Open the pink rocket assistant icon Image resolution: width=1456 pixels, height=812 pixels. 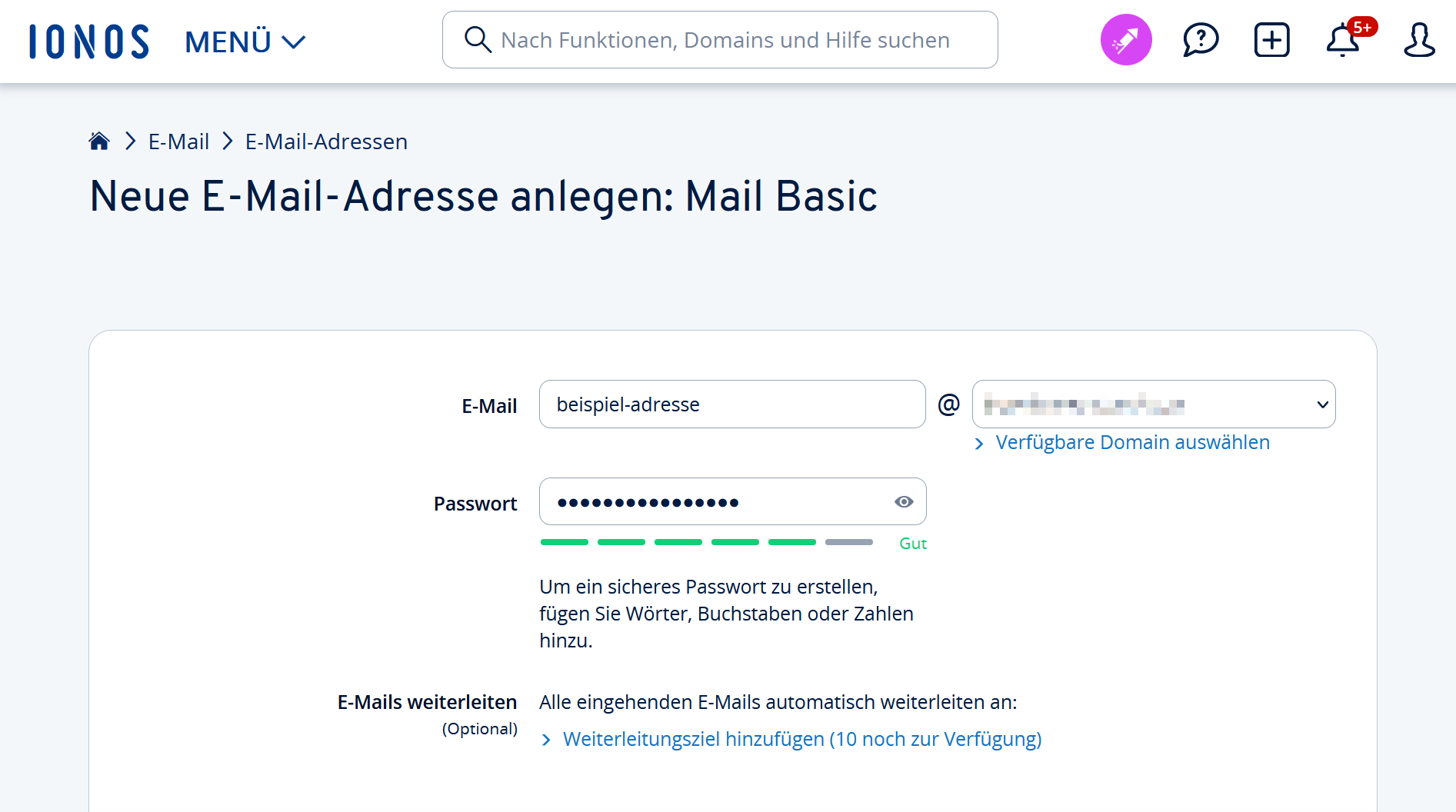click(1126, 40)
